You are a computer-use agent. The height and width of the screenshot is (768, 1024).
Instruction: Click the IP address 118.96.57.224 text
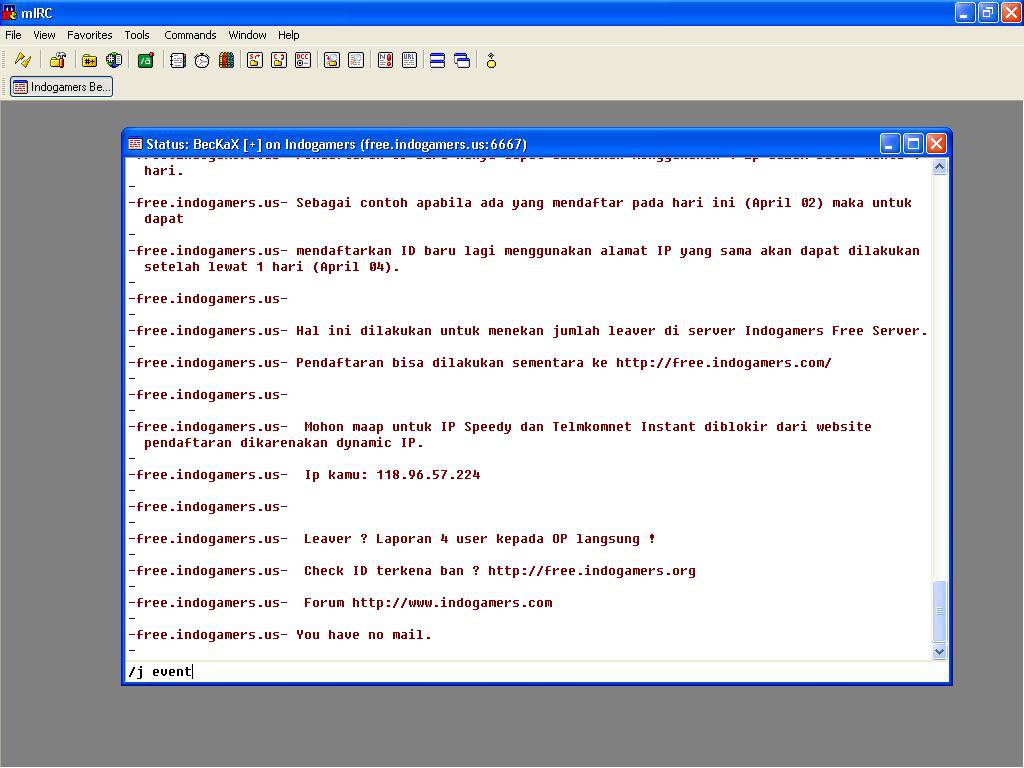[428, 475]
